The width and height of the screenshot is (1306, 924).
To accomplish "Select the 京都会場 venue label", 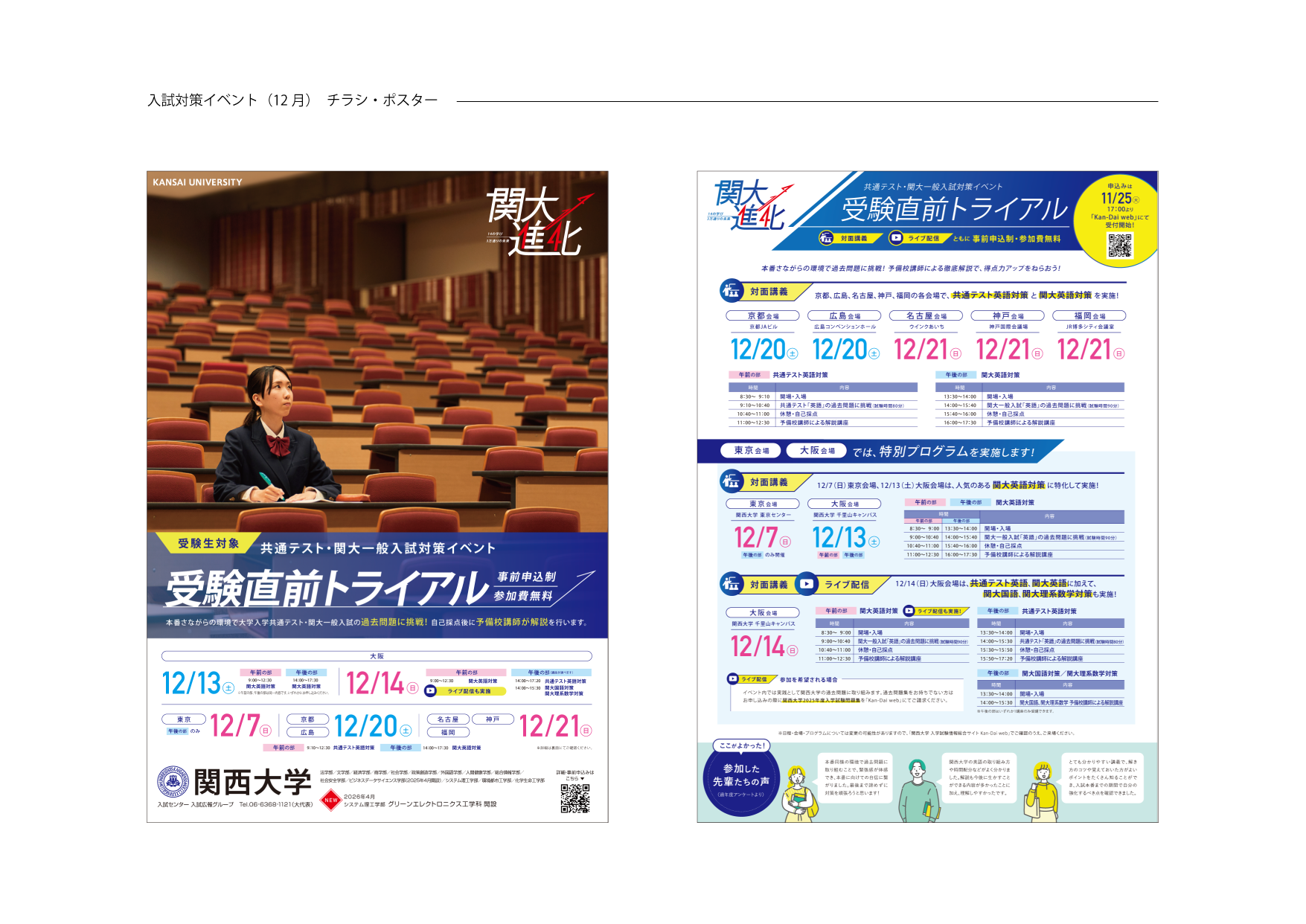I will coord(763,316).
